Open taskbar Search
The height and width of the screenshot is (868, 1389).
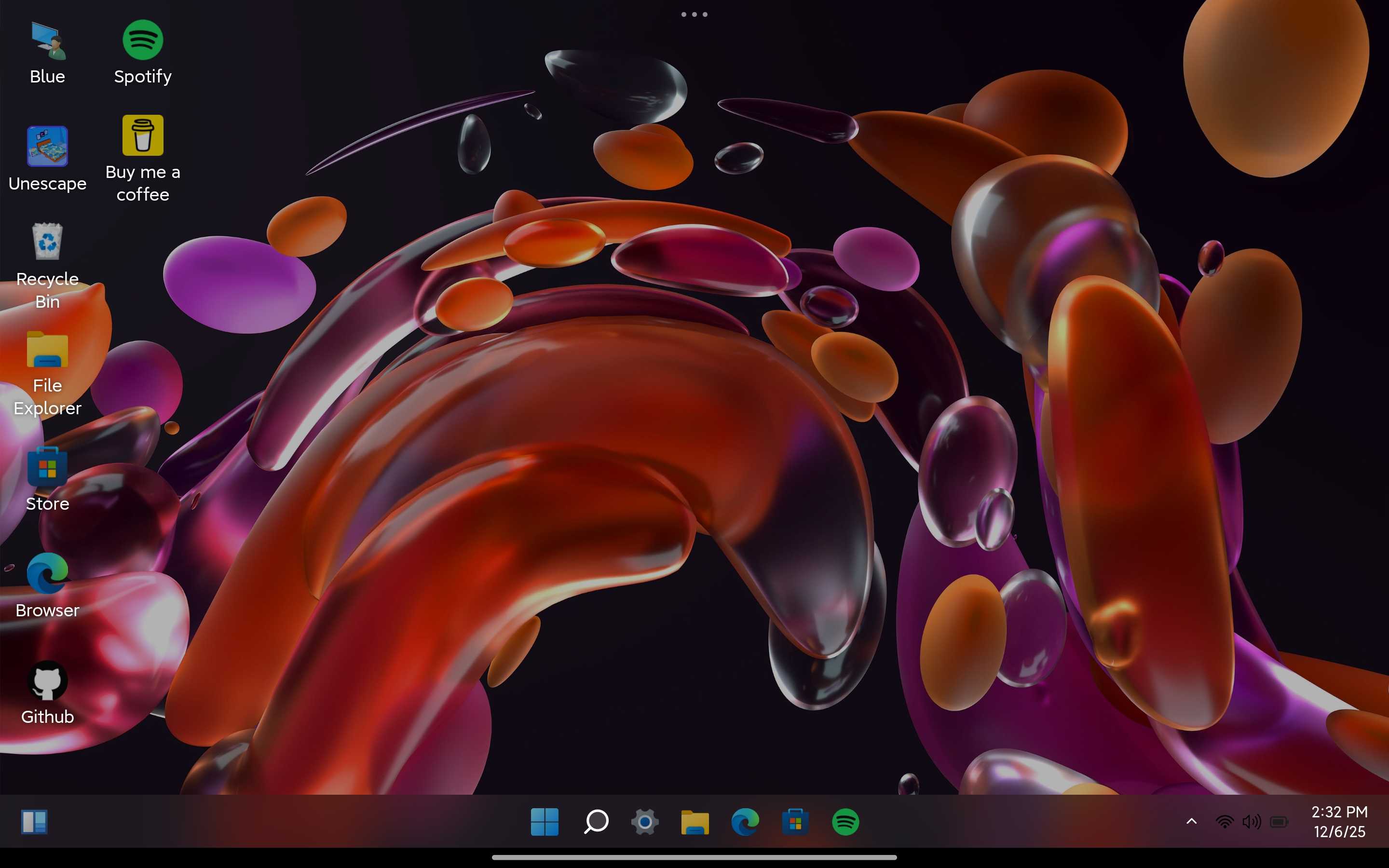point(596,822)
